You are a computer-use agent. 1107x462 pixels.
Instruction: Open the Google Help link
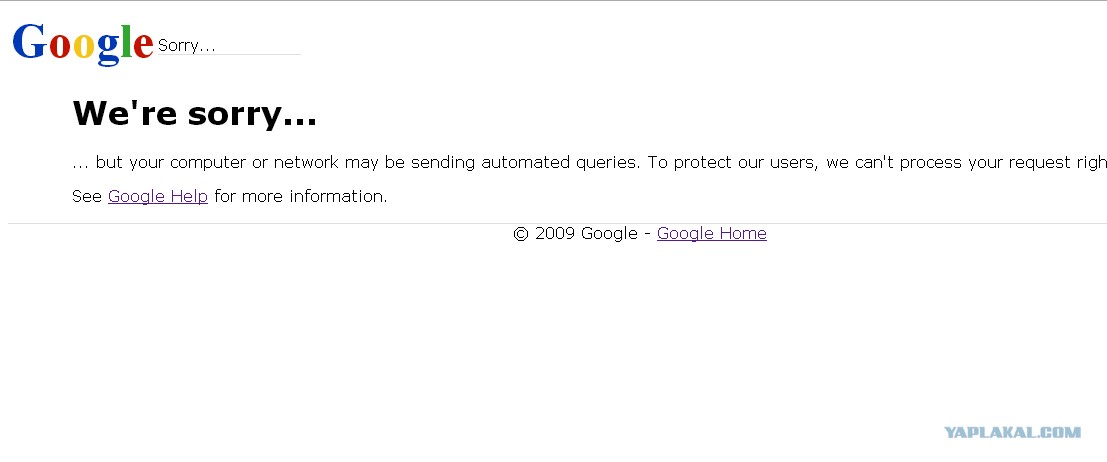(158, 196)
